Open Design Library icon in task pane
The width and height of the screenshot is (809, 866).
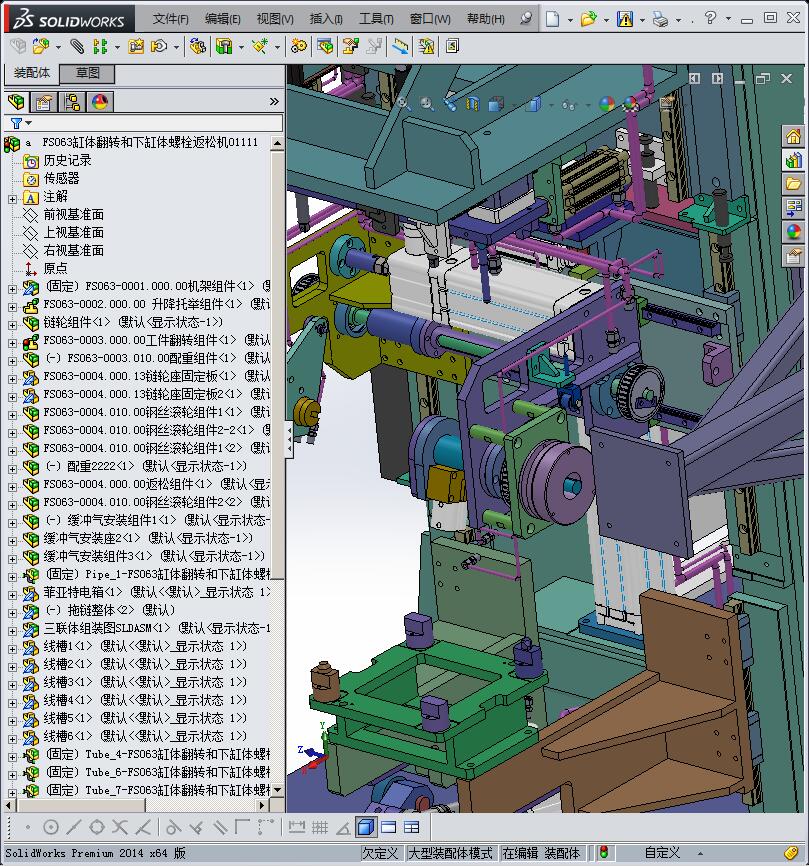point(793,160)
